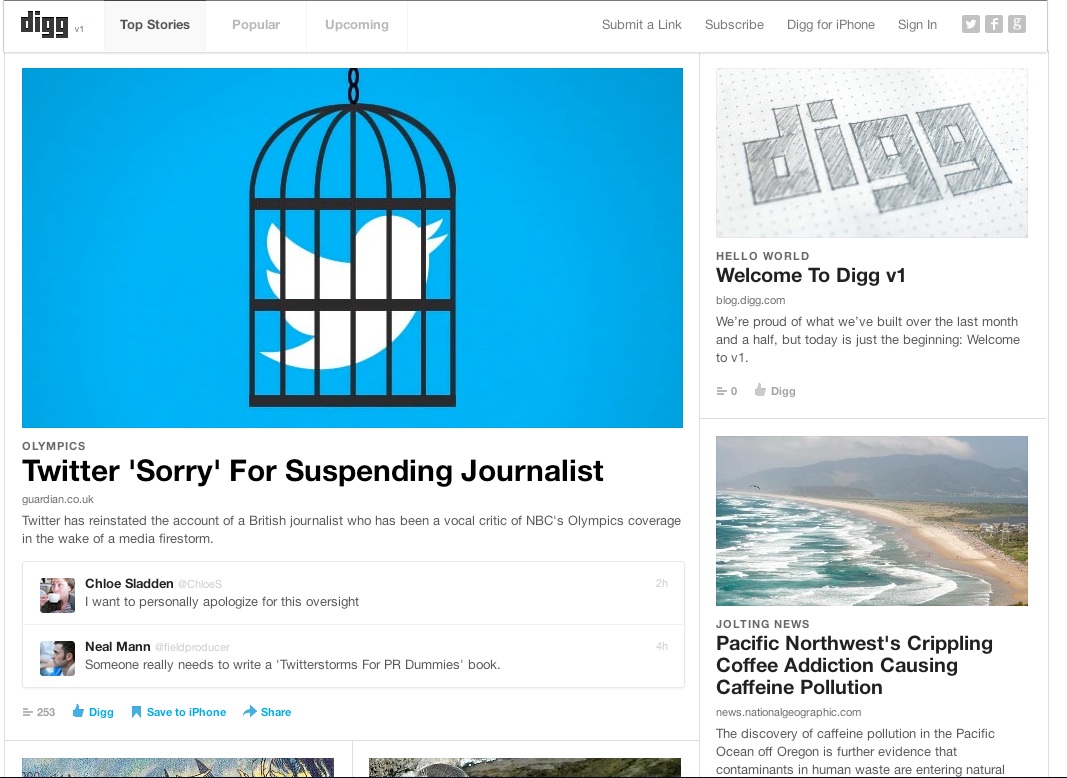Switch to the Popular tab
1067x778 pixels.
tap(256, 25)
